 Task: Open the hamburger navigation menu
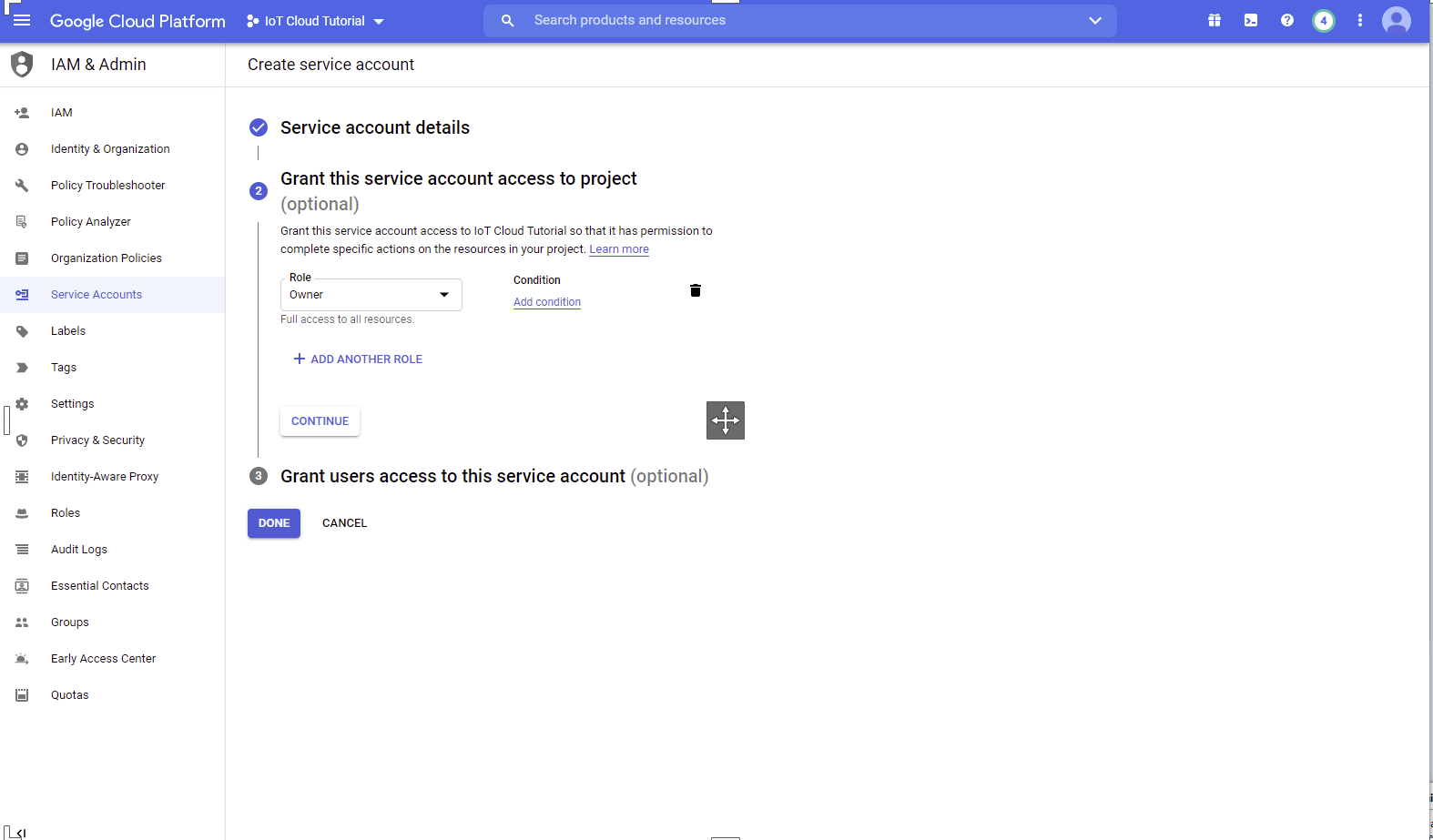(x=22, y=20)
